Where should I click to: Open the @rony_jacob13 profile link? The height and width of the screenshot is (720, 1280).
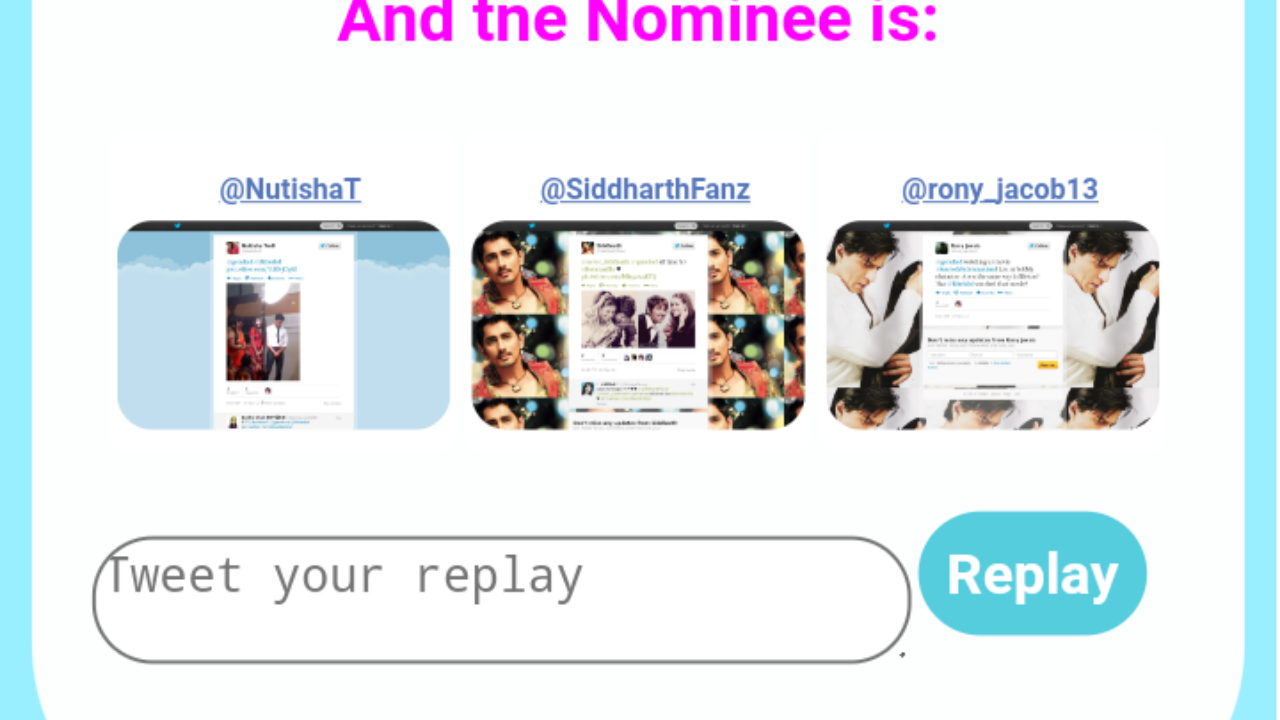(x=1000, y=189)
